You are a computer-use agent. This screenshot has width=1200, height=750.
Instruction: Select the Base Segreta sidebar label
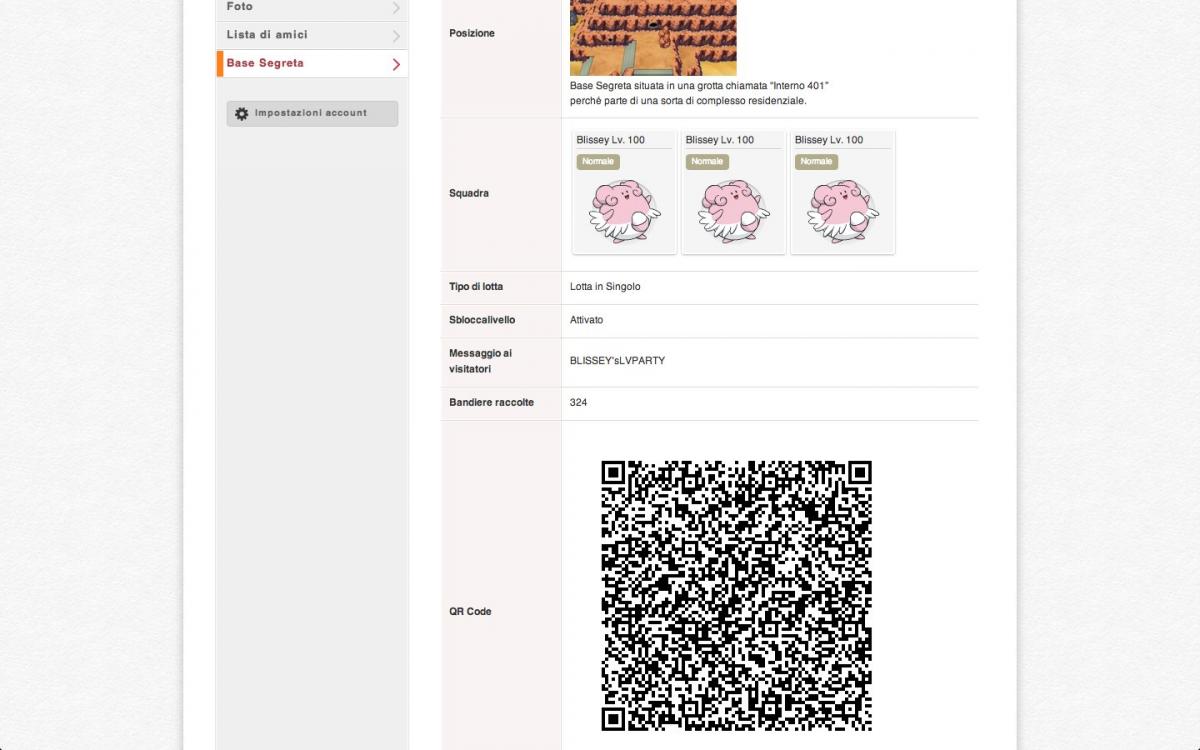click(265, 63)
